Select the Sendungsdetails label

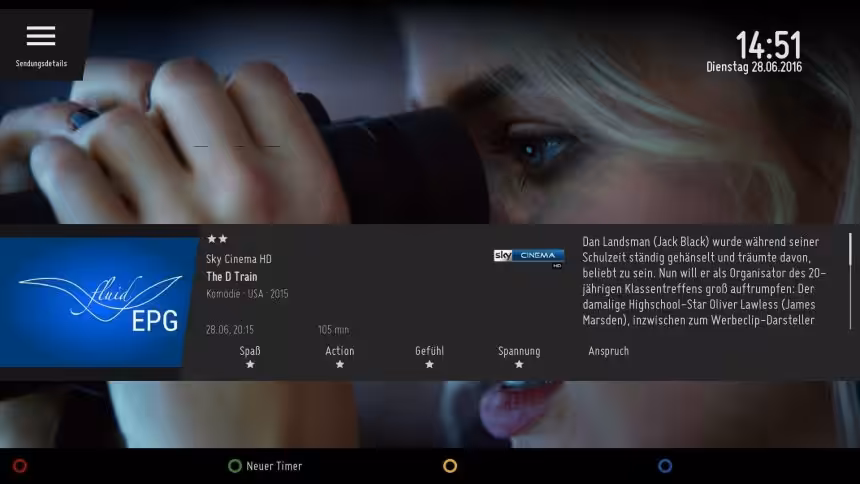coord(42,63)
